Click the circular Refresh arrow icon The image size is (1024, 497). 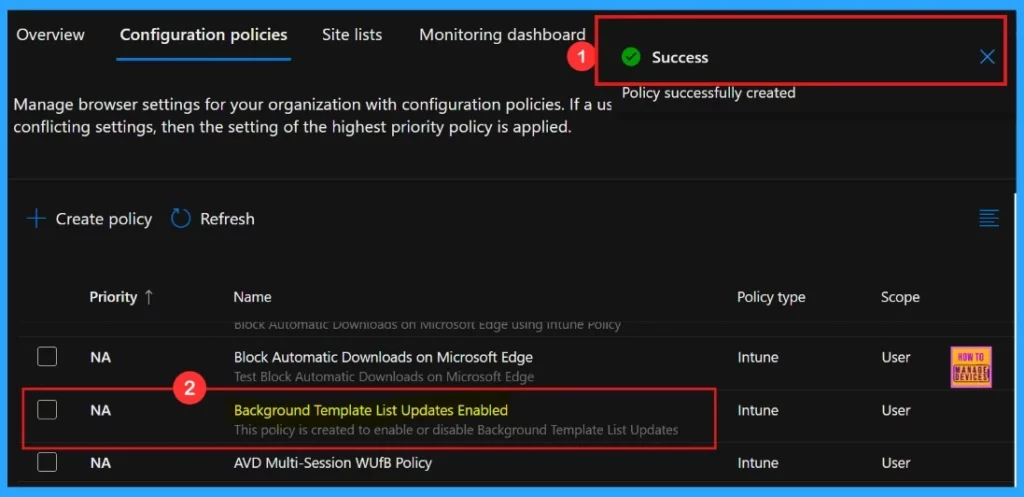180,219
